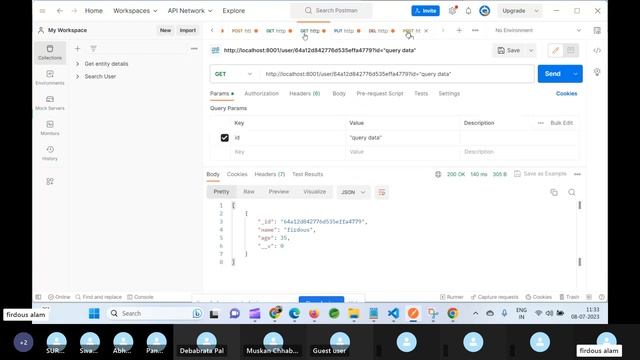Expand the Get entity details collection
Image resolution: width=640 pixels, height=360 pixels.
78,64
